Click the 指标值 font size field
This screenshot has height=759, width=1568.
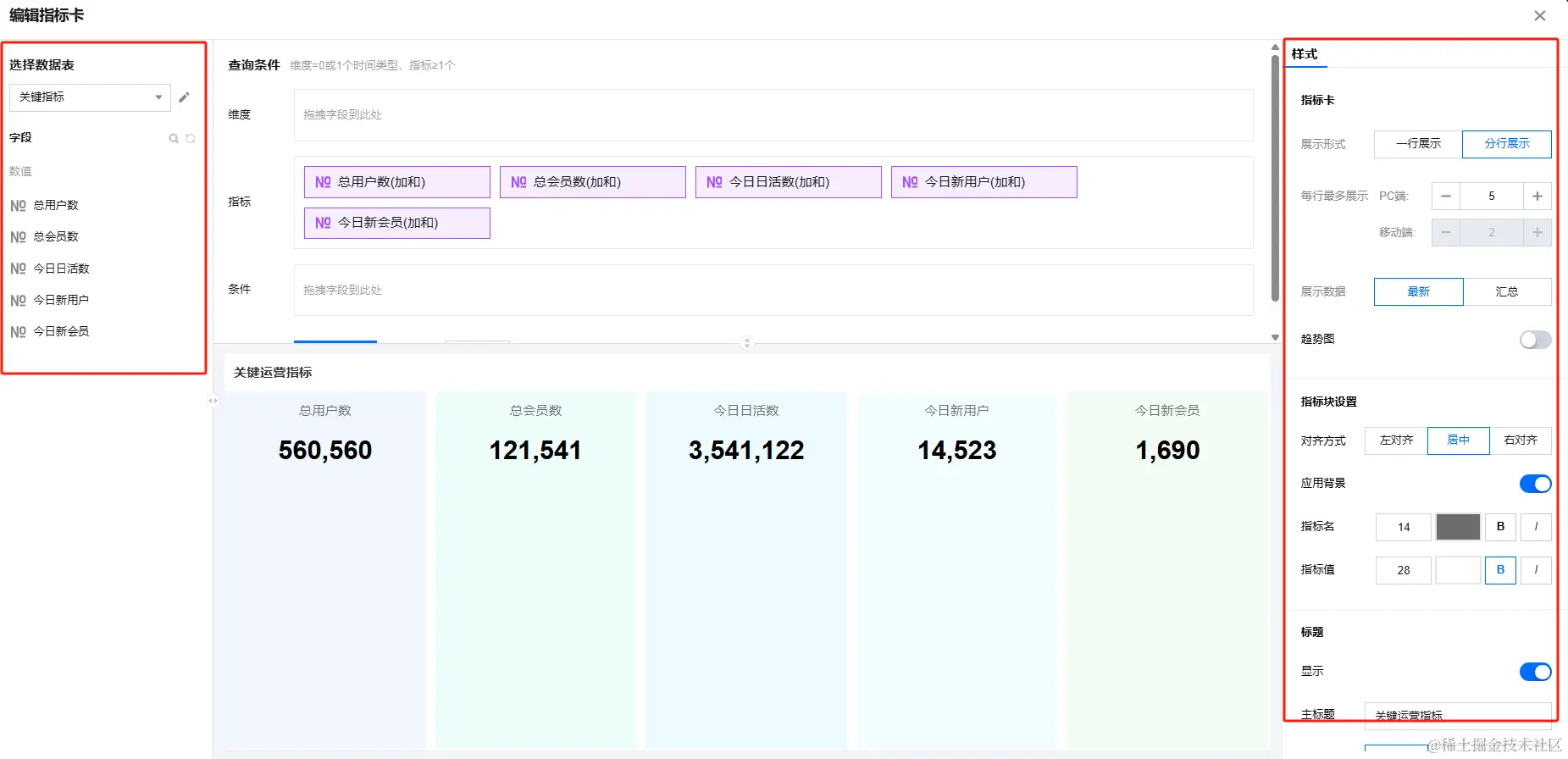(x=1404, y=570)
